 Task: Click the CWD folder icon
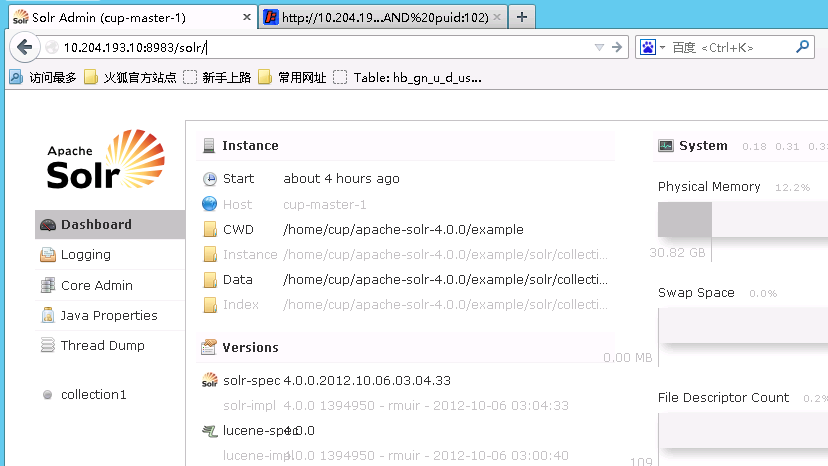point(210,229)
